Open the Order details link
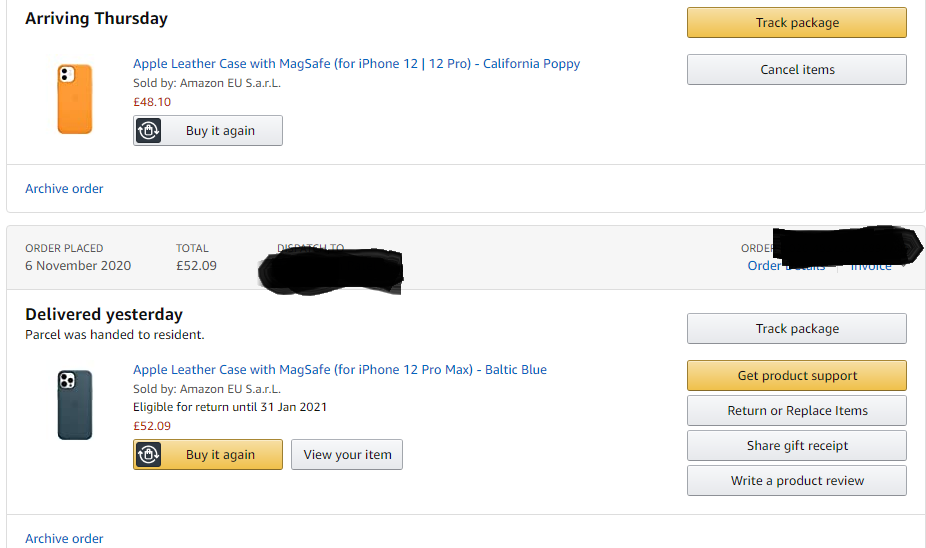 tap(786, 266)
